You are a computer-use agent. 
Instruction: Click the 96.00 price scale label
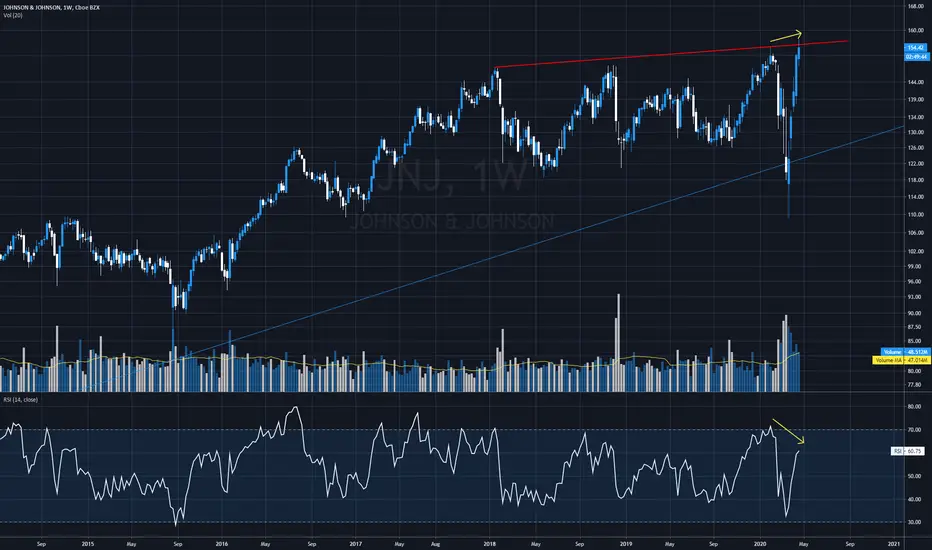coord(915,281)
